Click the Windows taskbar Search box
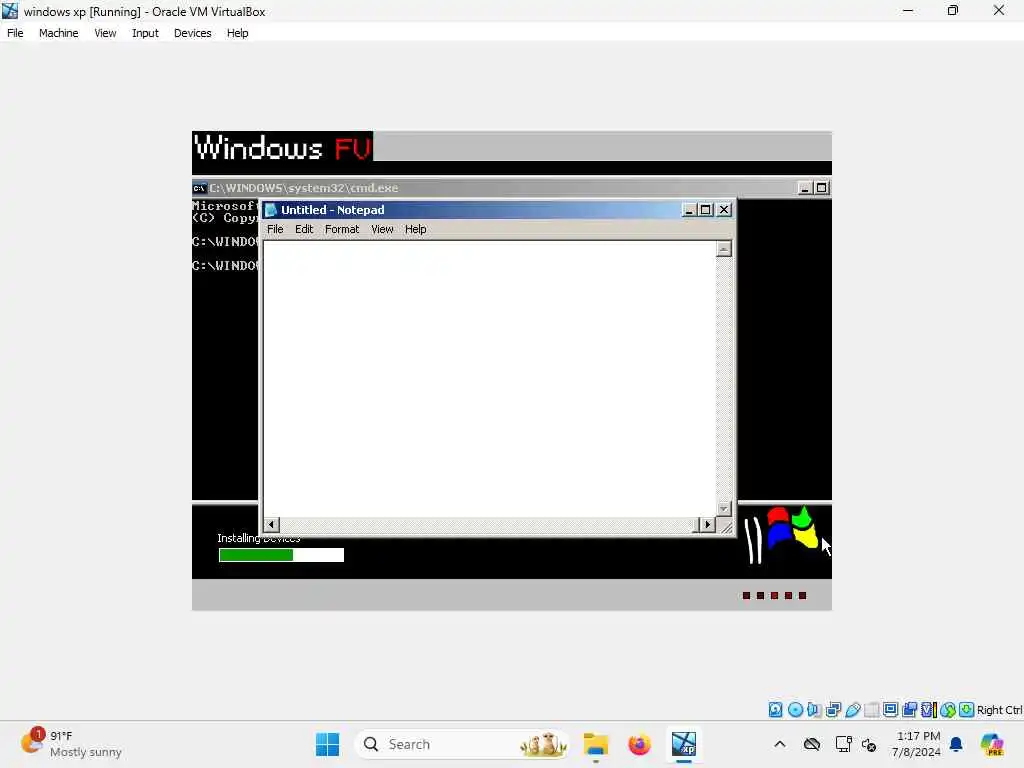The height and width of the screenshot is (768, 1024). point(461,744)
